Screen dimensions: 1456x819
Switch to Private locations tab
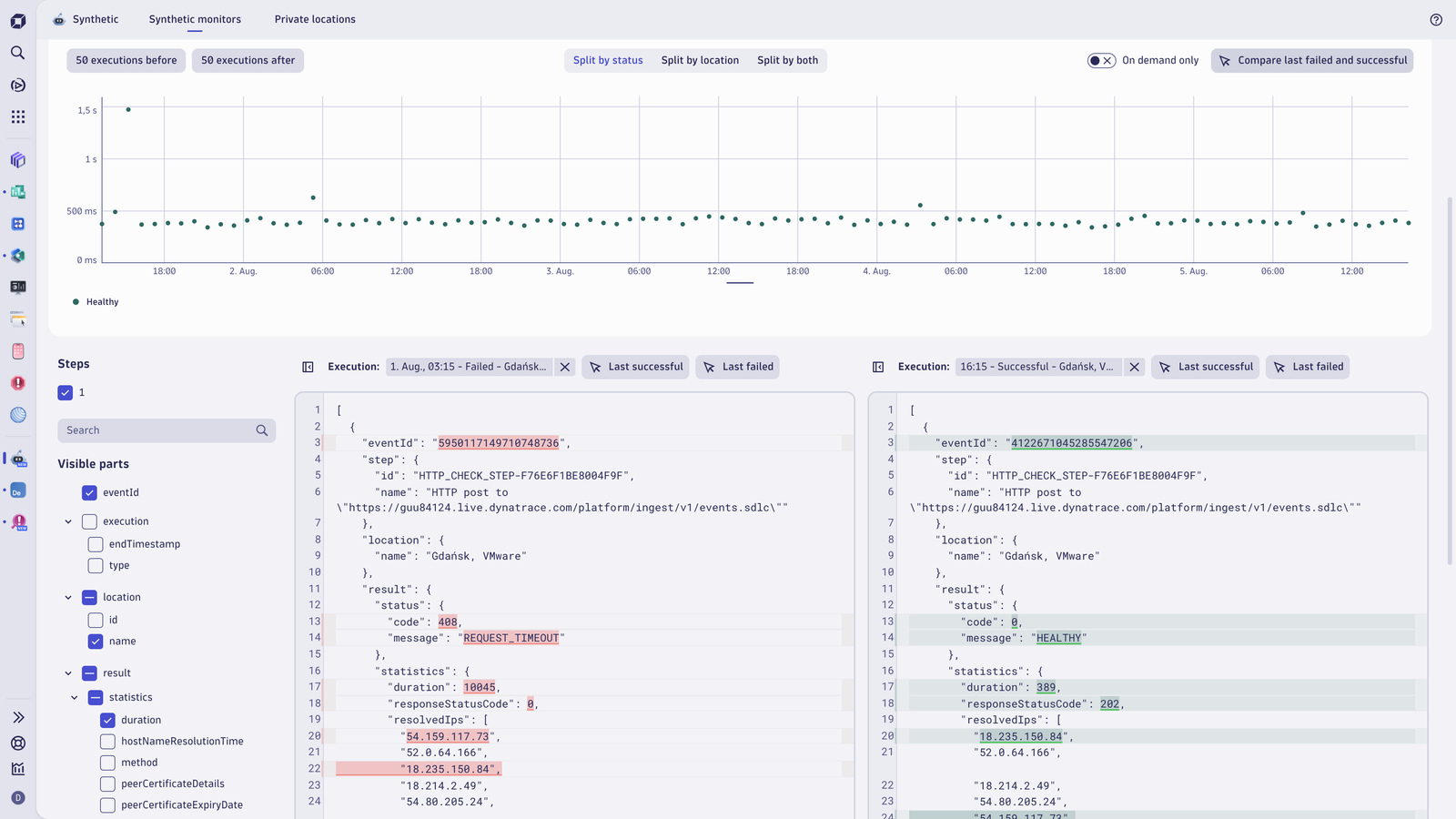coord(315,19)
